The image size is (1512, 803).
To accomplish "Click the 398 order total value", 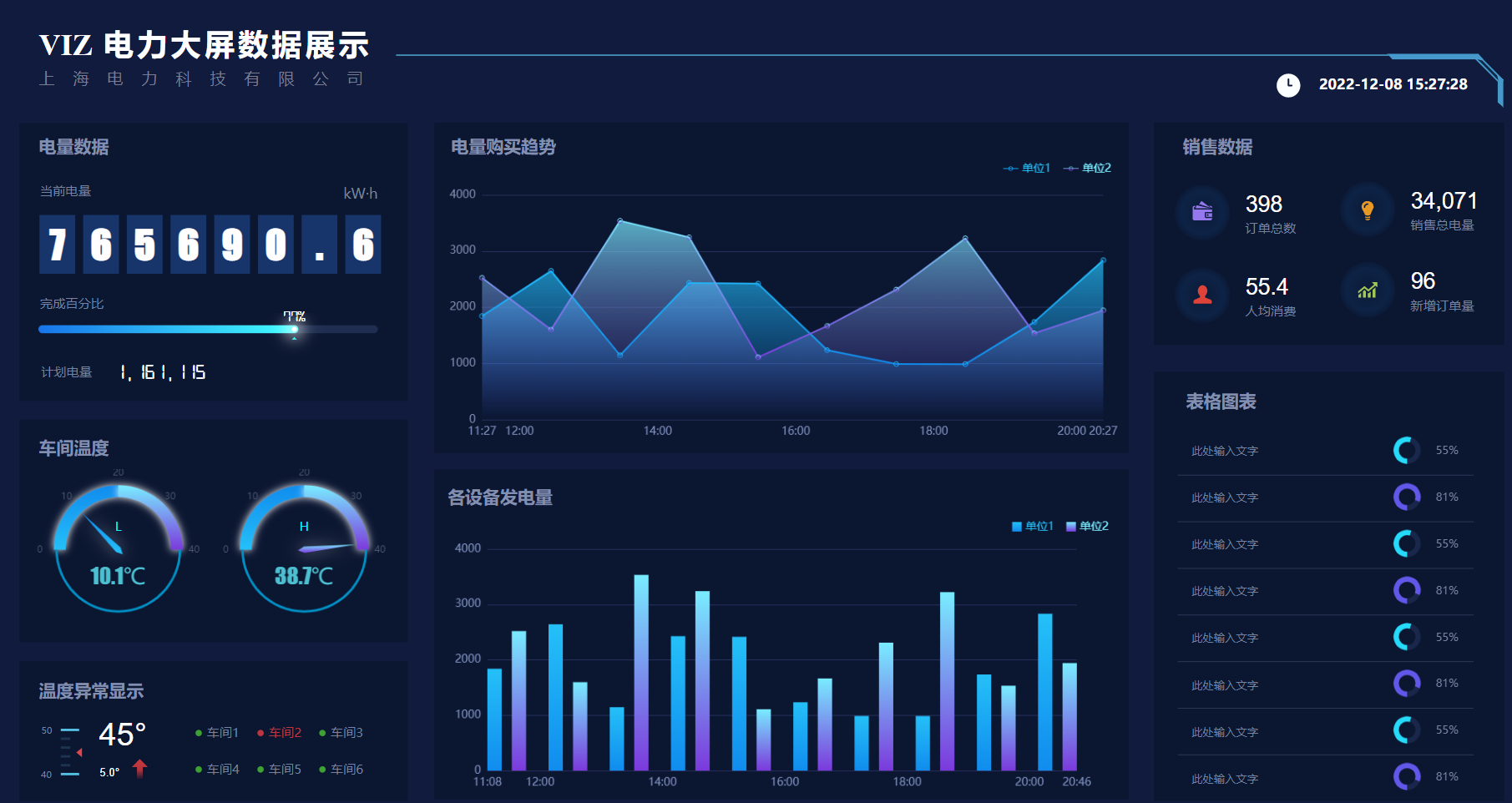I will 1264,205.
